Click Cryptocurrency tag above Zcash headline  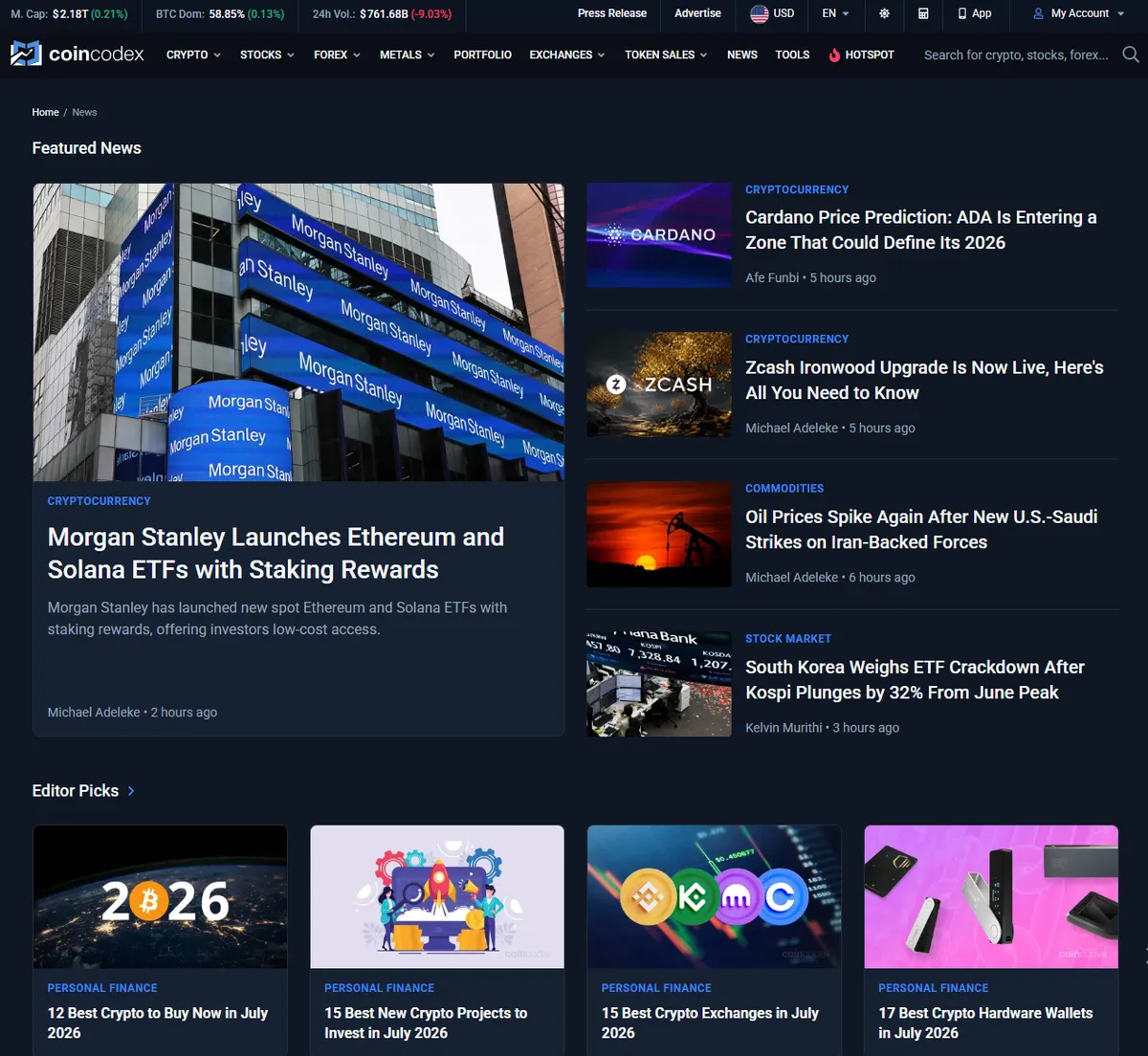click(797, 339)
